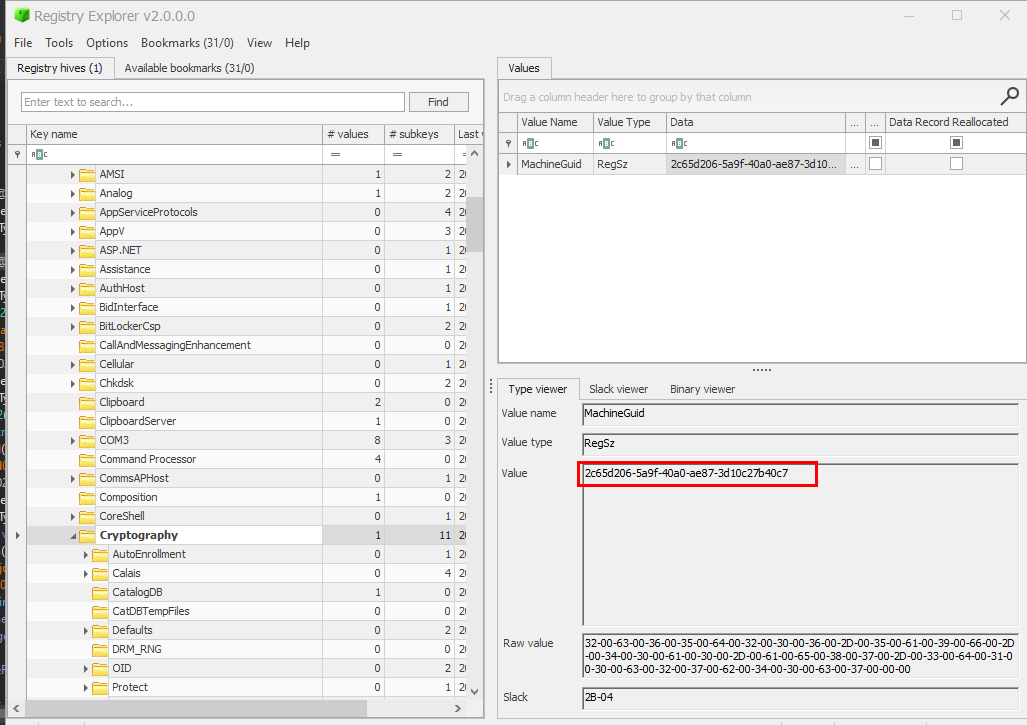Click the Find button
Screen dimensions: 1027x725
tap(438, 102)
